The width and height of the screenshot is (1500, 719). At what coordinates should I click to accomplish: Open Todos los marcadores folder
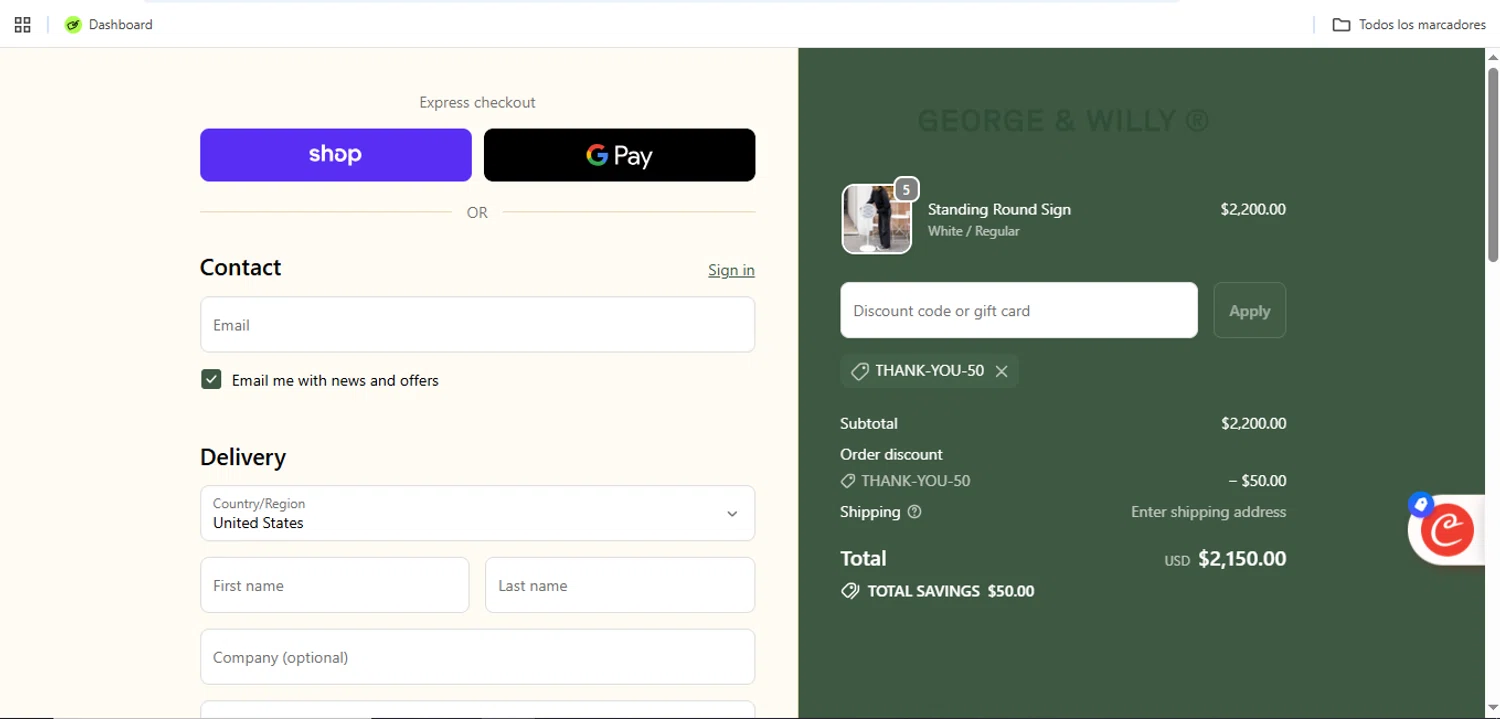pyautogui.click(x=1409, y=25)
